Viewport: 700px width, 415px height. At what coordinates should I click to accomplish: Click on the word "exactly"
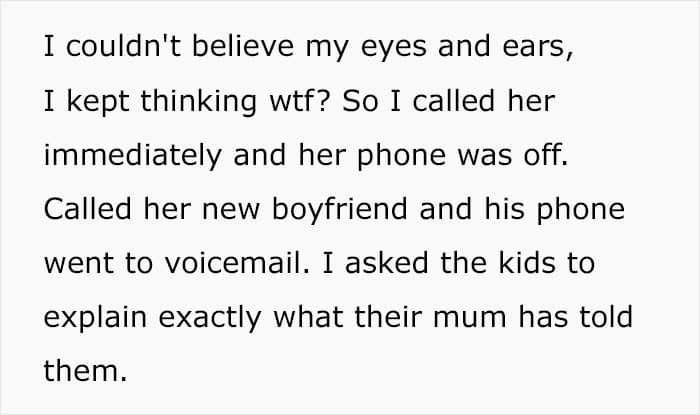(210, 318)
